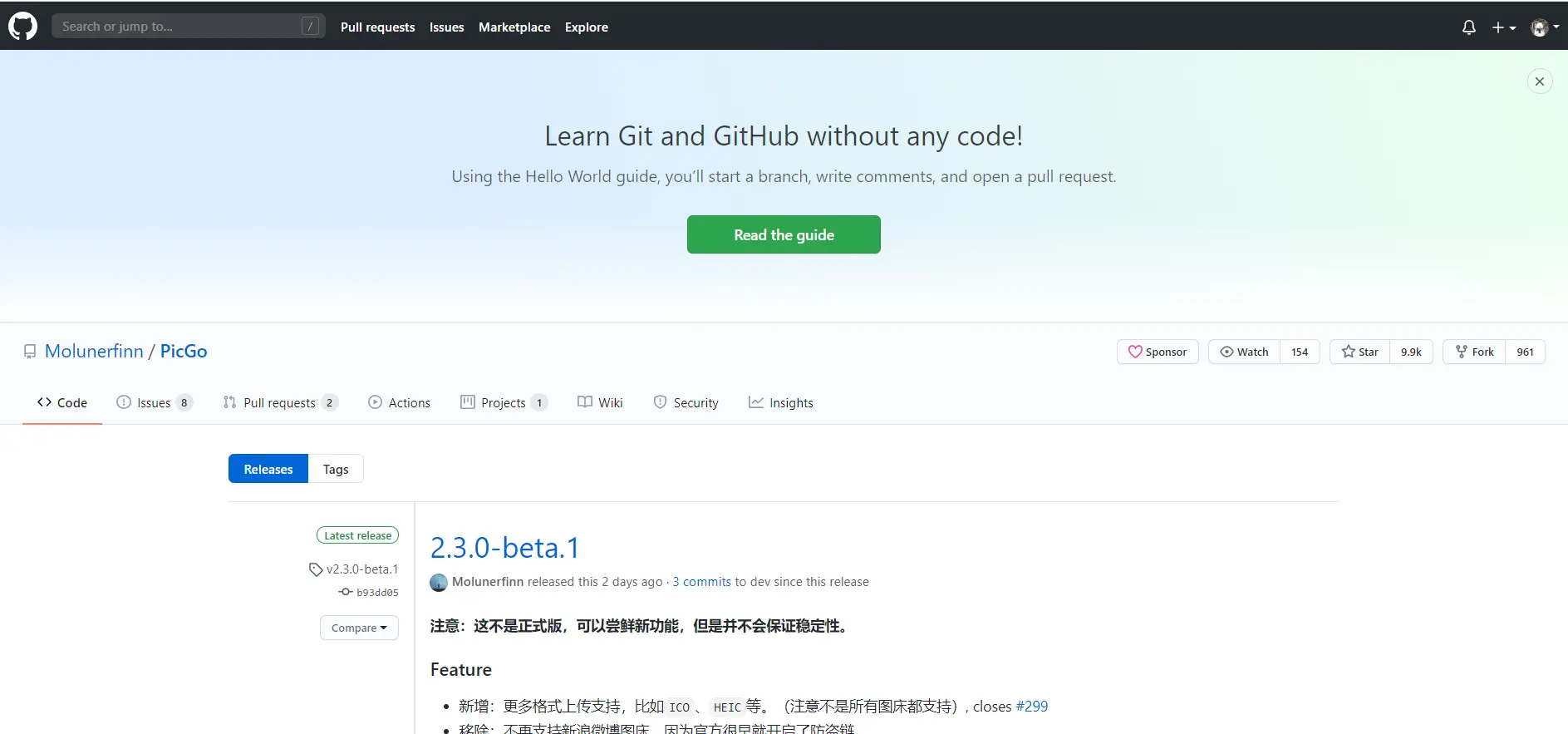Click the Learn Git and GitHub headline
The width and height of the screenshot is (1568, 734).
[784, 136]
